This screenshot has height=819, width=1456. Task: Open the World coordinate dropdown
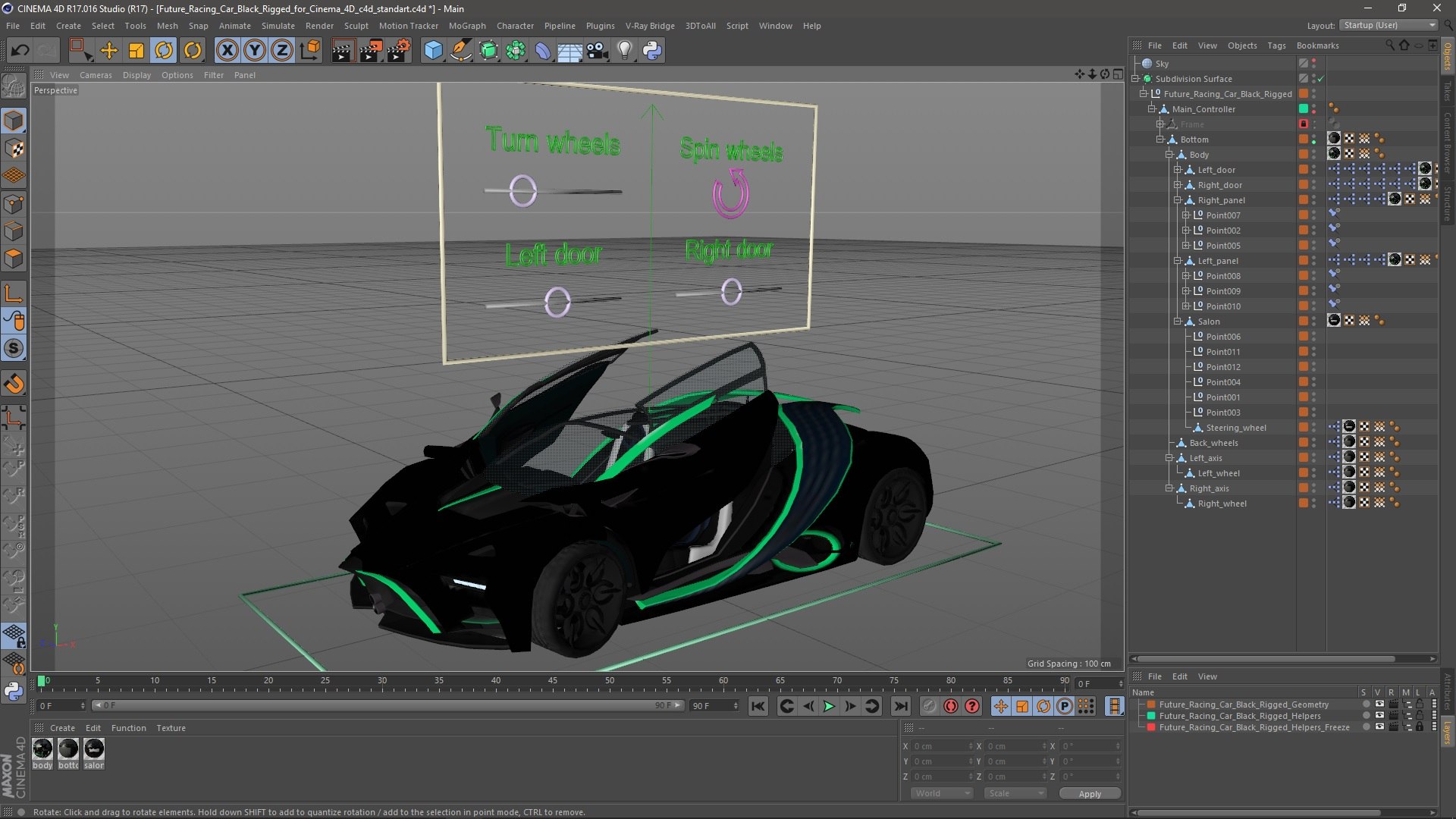(942, 793)
